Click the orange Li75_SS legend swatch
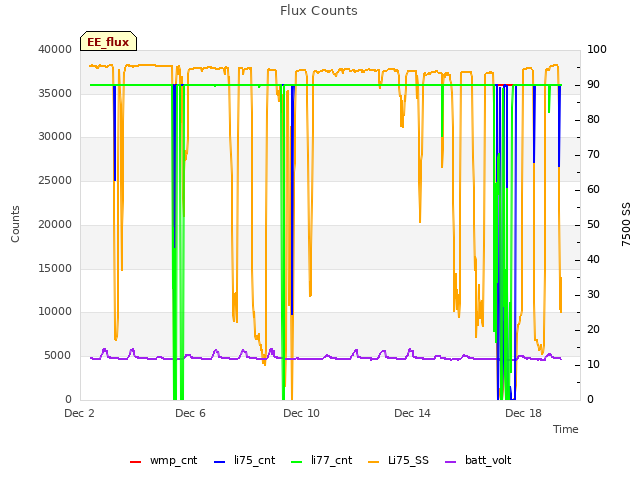The height and width of the screenshot is (480, 640). (373, 462)
